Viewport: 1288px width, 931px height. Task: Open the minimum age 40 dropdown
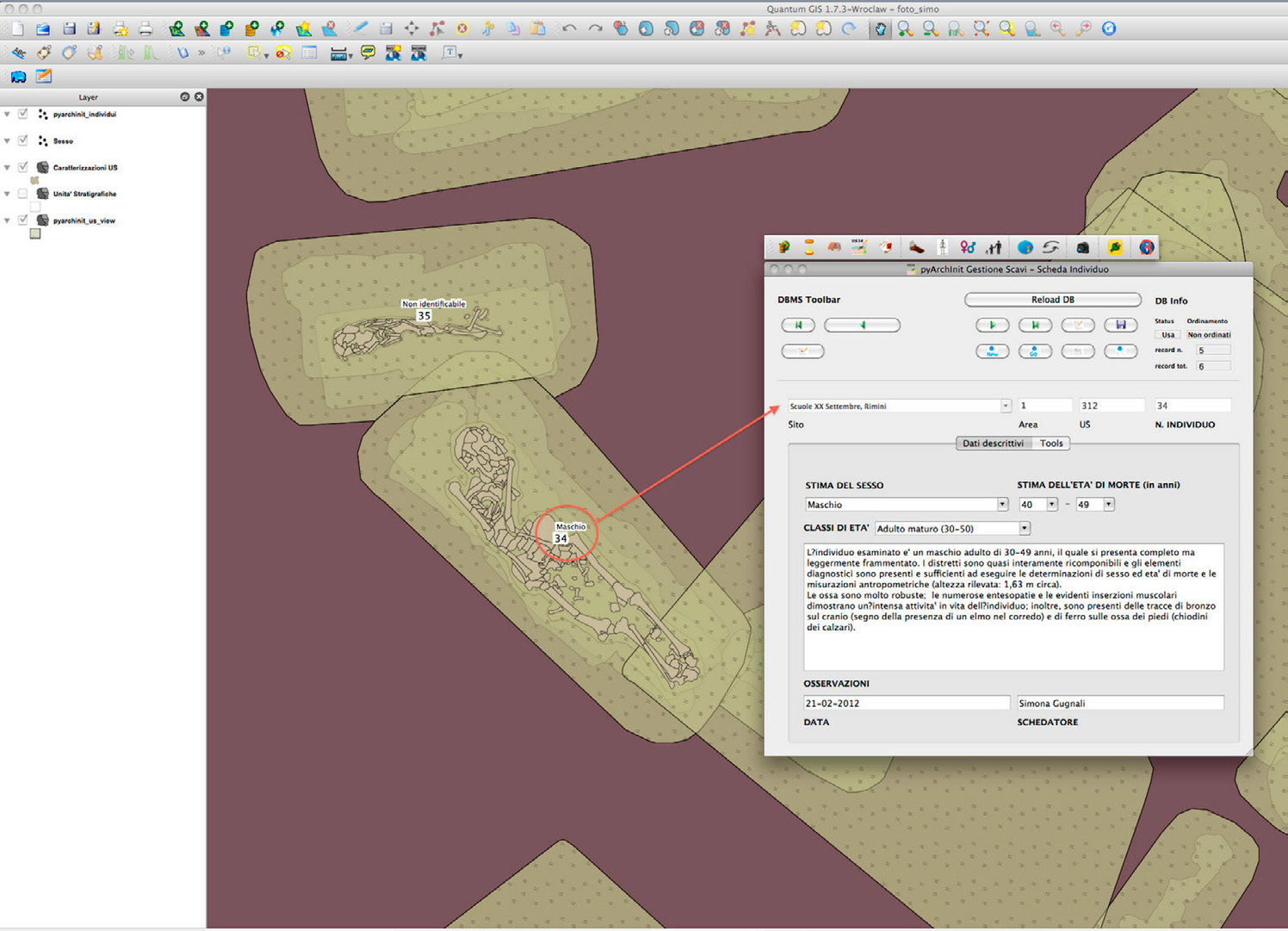point(1051,505)
